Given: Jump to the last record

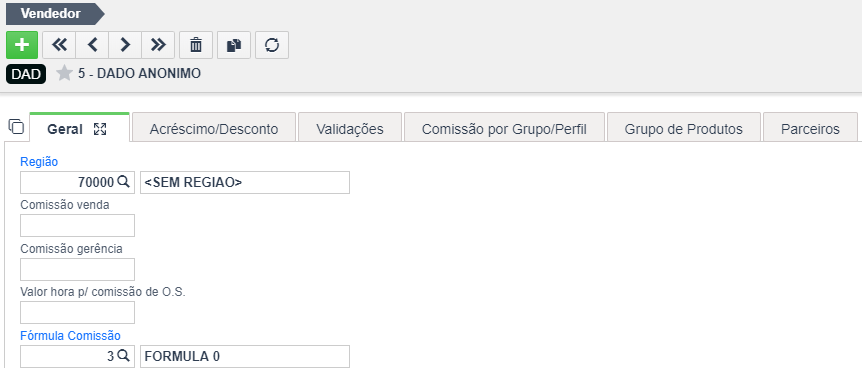Looking at the screenshot, I should (x=158, y=45).
